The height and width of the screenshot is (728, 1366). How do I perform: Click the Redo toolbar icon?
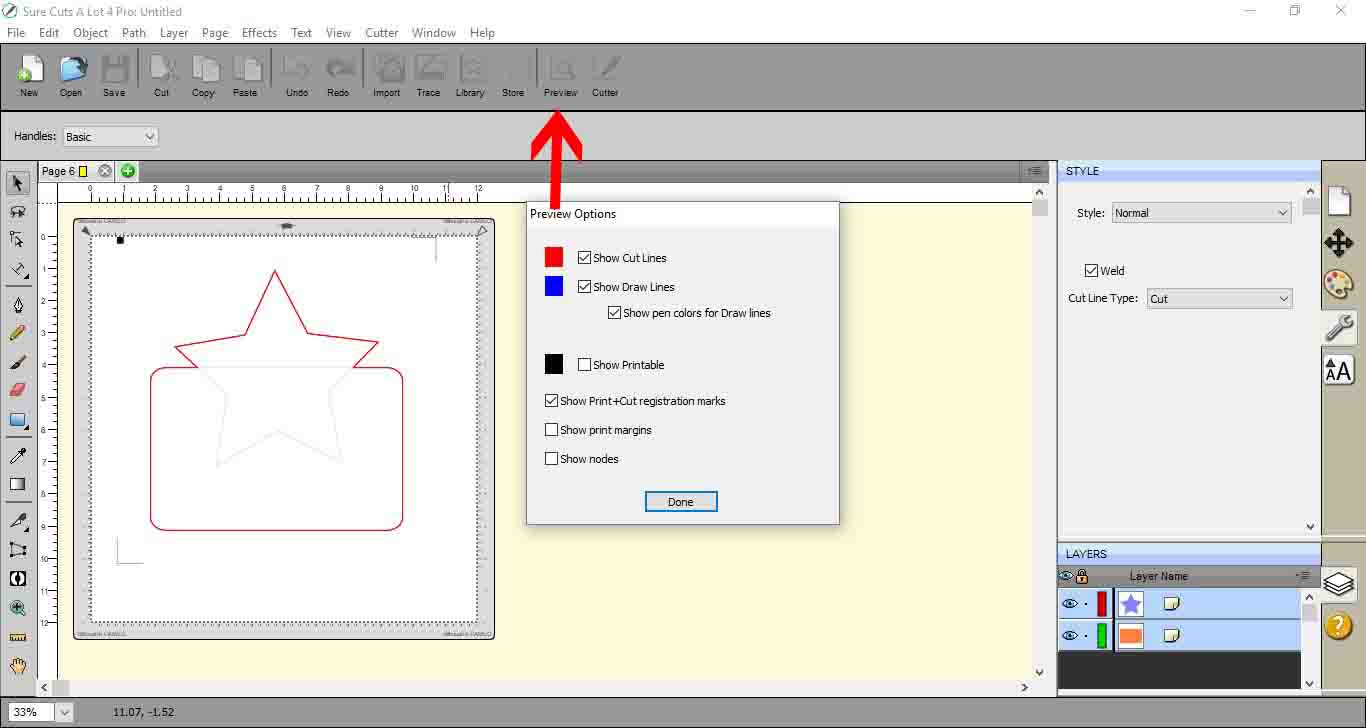tap(339, 75)
